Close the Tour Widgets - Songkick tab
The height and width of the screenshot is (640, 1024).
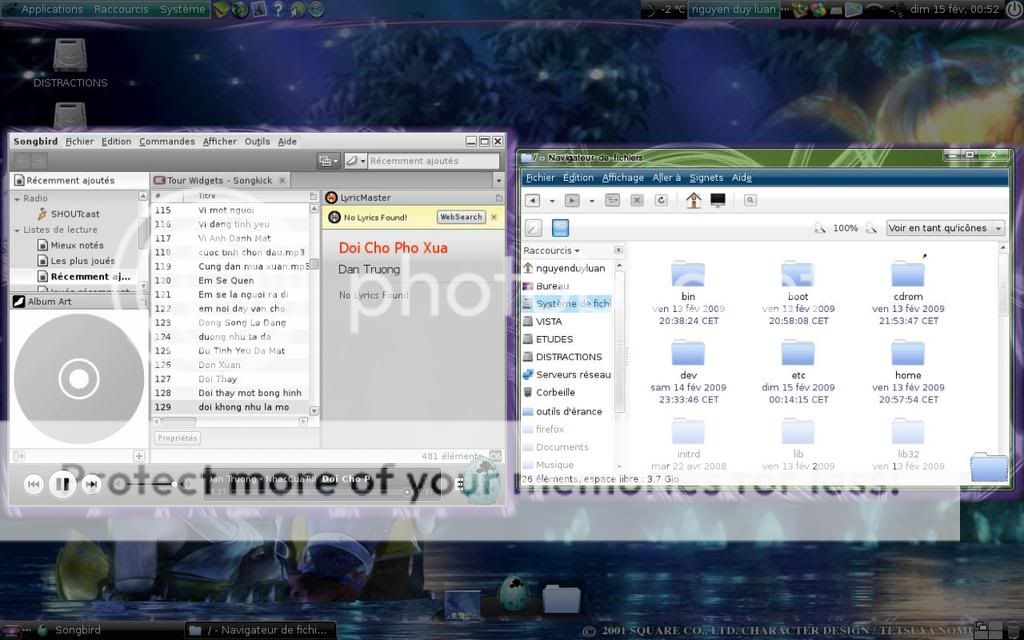pos(282,180)
